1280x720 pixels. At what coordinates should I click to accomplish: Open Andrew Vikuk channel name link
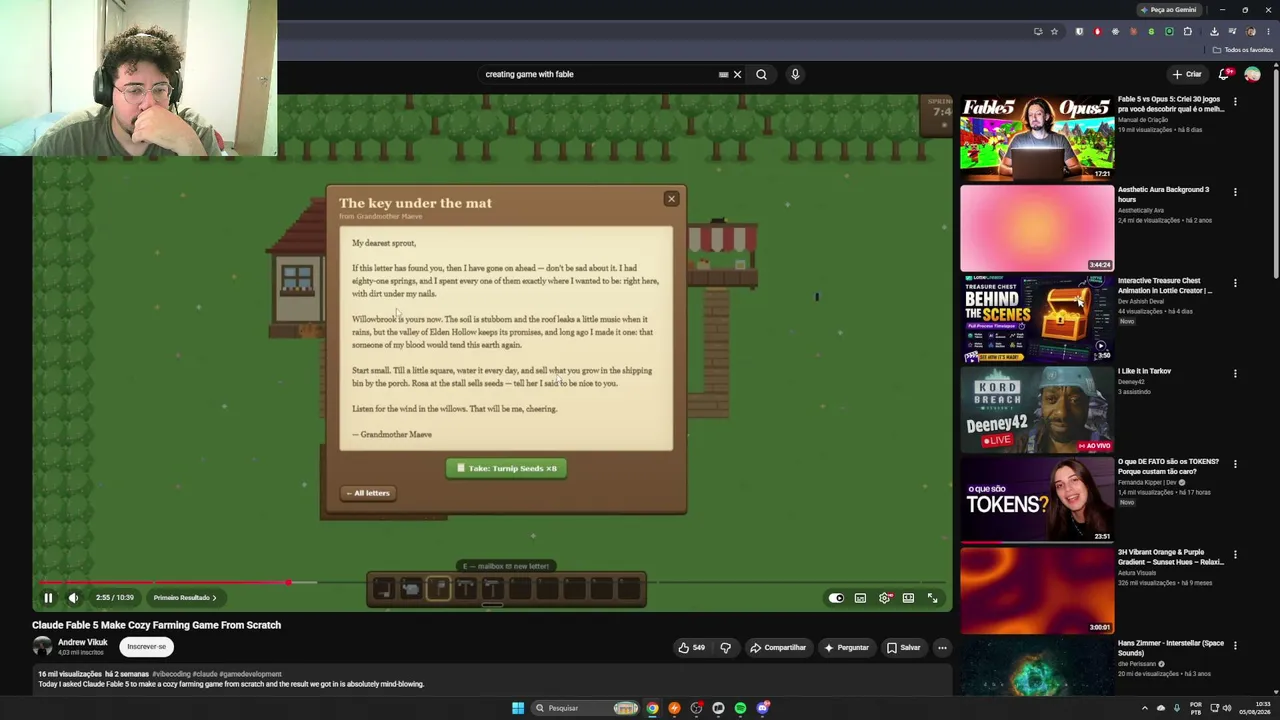click(x=82, y=643)
